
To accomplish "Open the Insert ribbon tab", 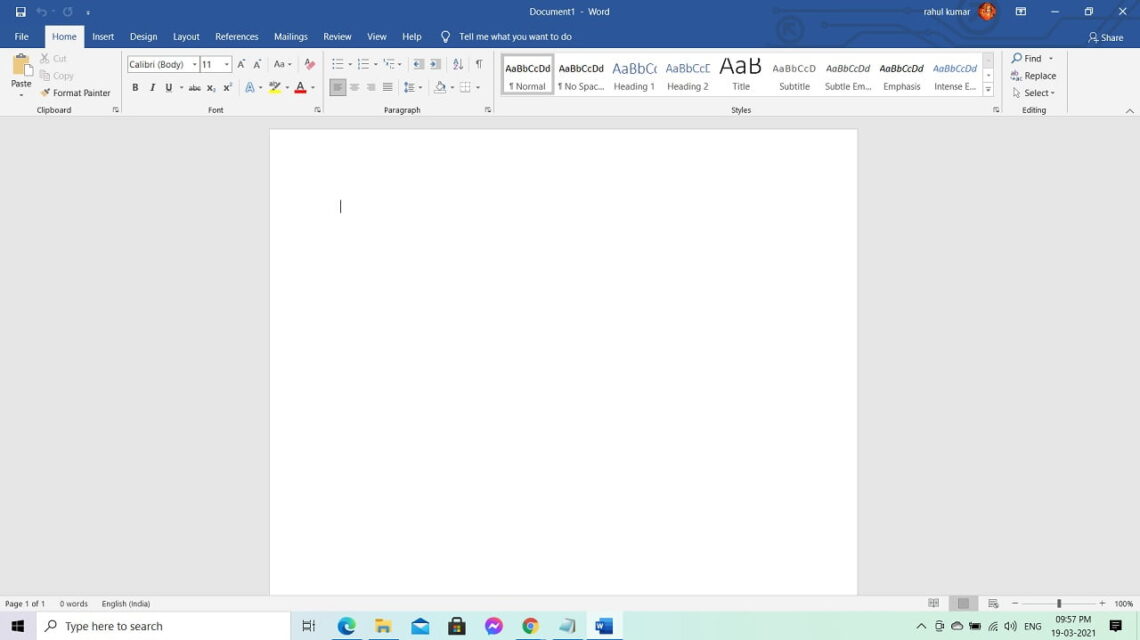I will click(x=103, y=36).
